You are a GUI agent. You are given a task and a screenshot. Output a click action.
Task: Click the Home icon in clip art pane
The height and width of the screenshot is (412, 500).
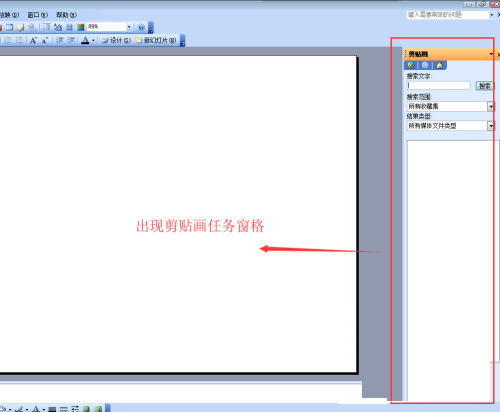(x=439, y=65)
